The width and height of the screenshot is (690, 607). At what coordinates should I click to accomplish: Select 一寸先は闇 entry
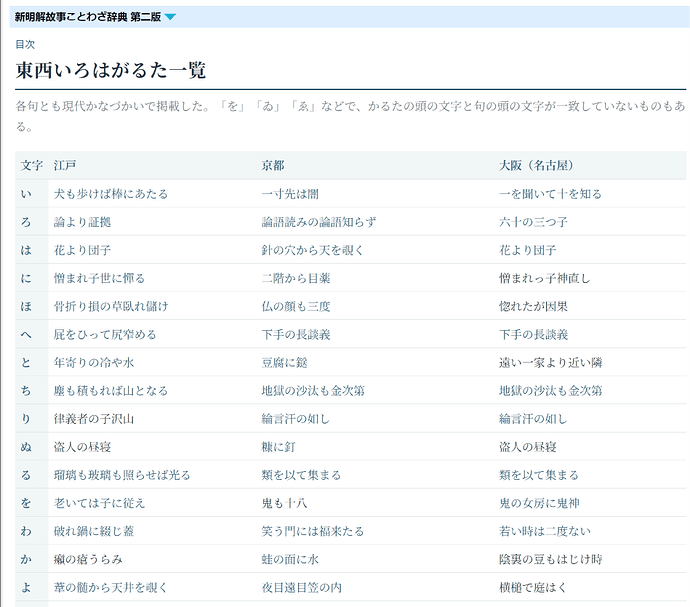(x=290, y=194)
